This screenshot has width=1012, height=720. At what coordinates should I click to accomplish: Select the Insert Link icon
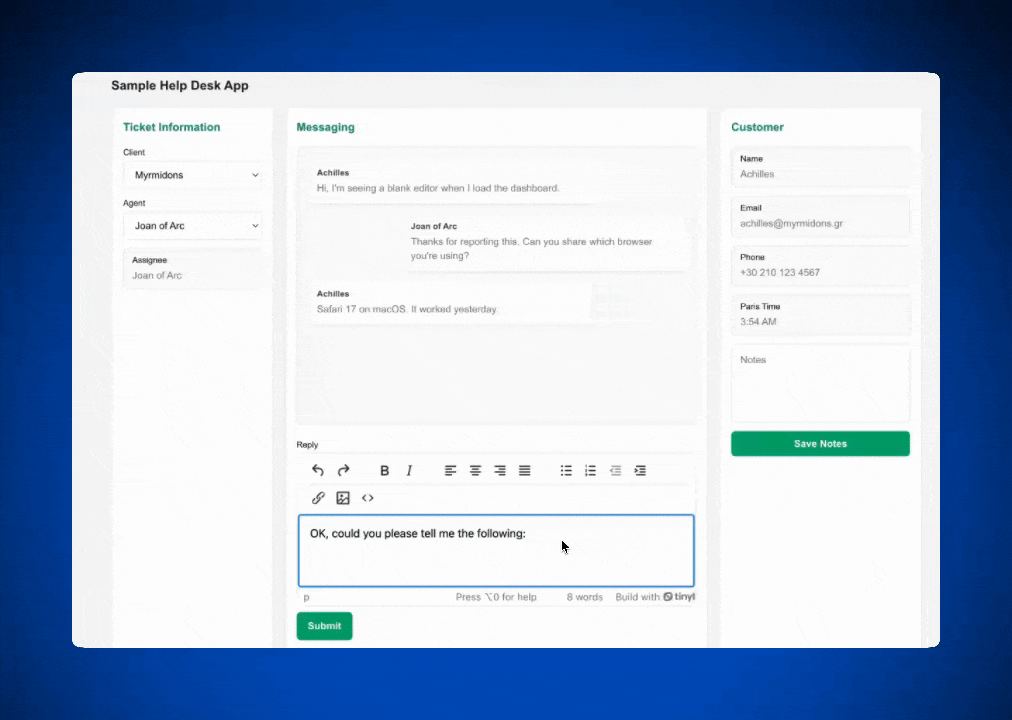point(318,497)
